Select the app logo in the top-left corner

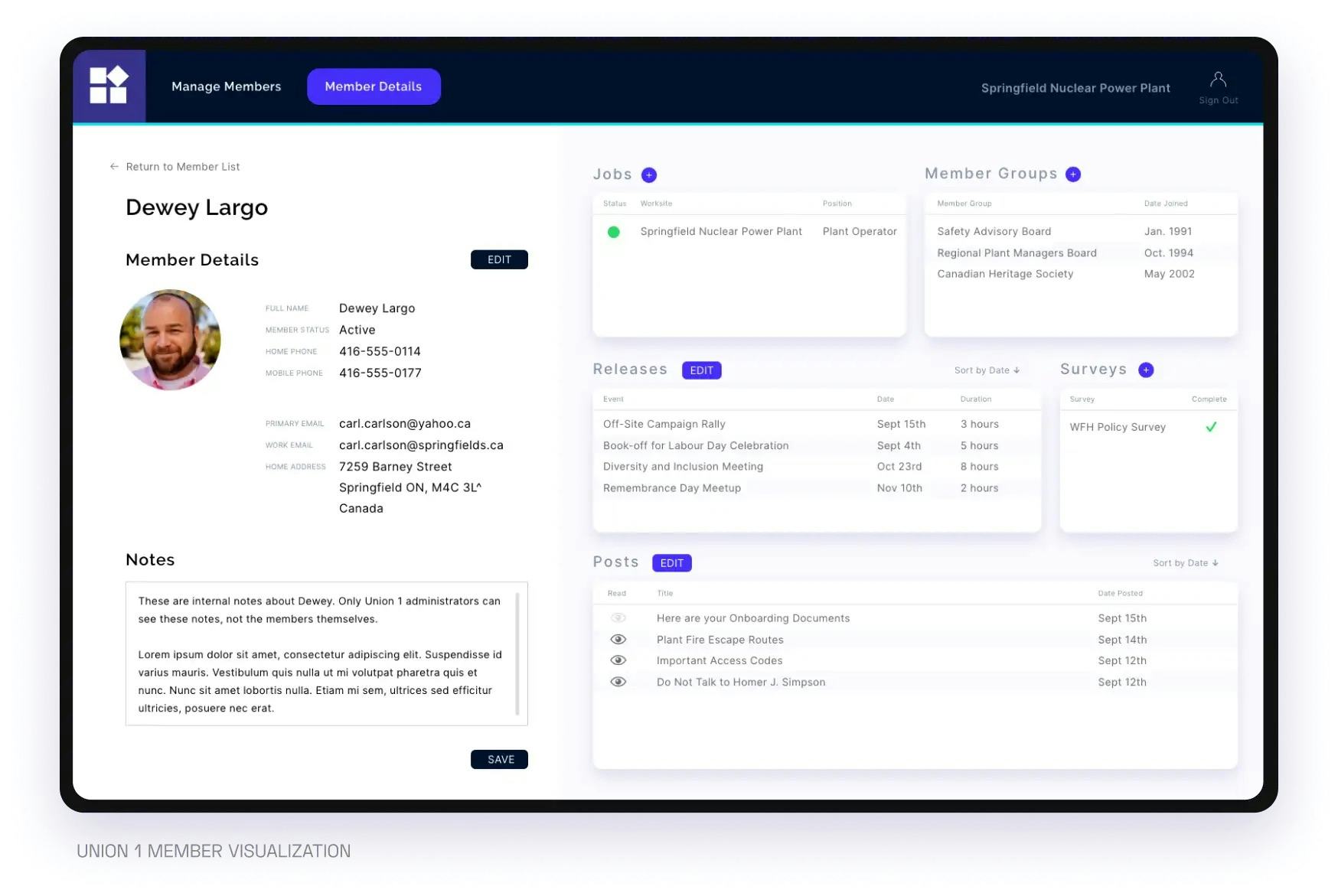[x=109, y=86]
